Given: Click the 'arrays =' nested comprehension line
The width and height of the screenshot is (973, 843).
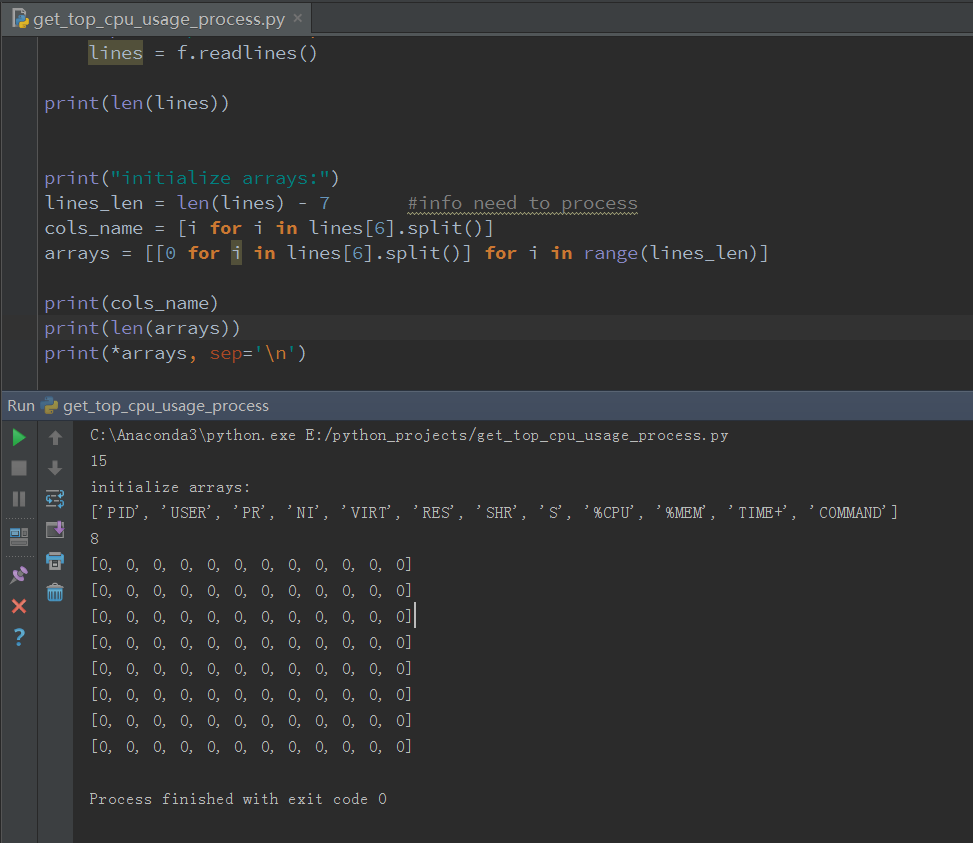Looking at the screenshot, I should point(406,253).
